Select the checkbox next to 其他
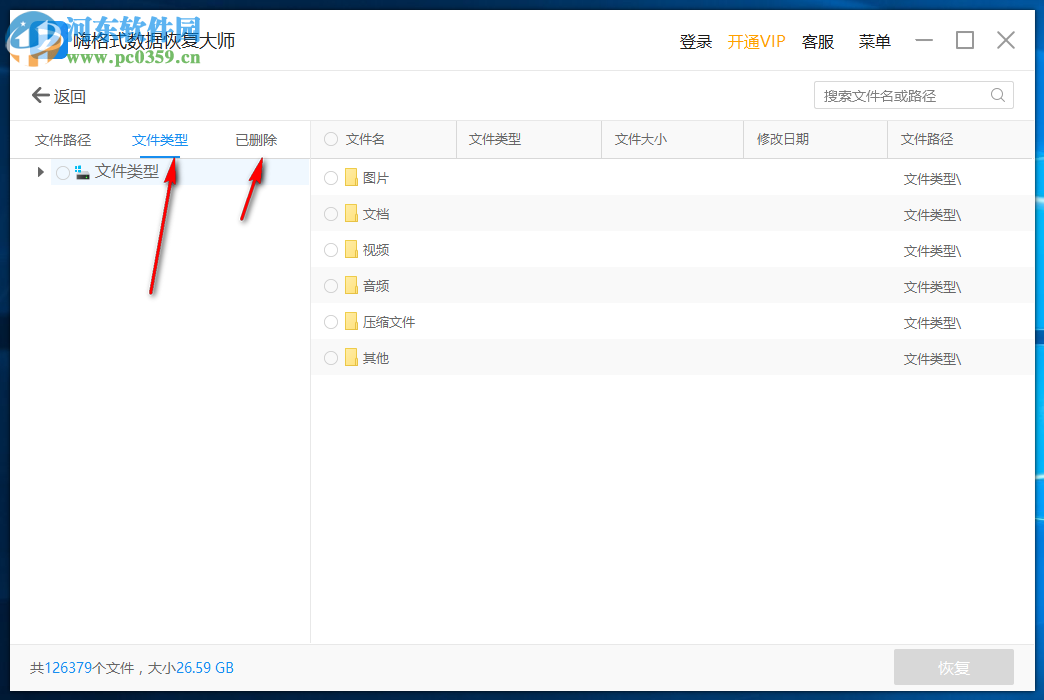 (x=330, y=357)
